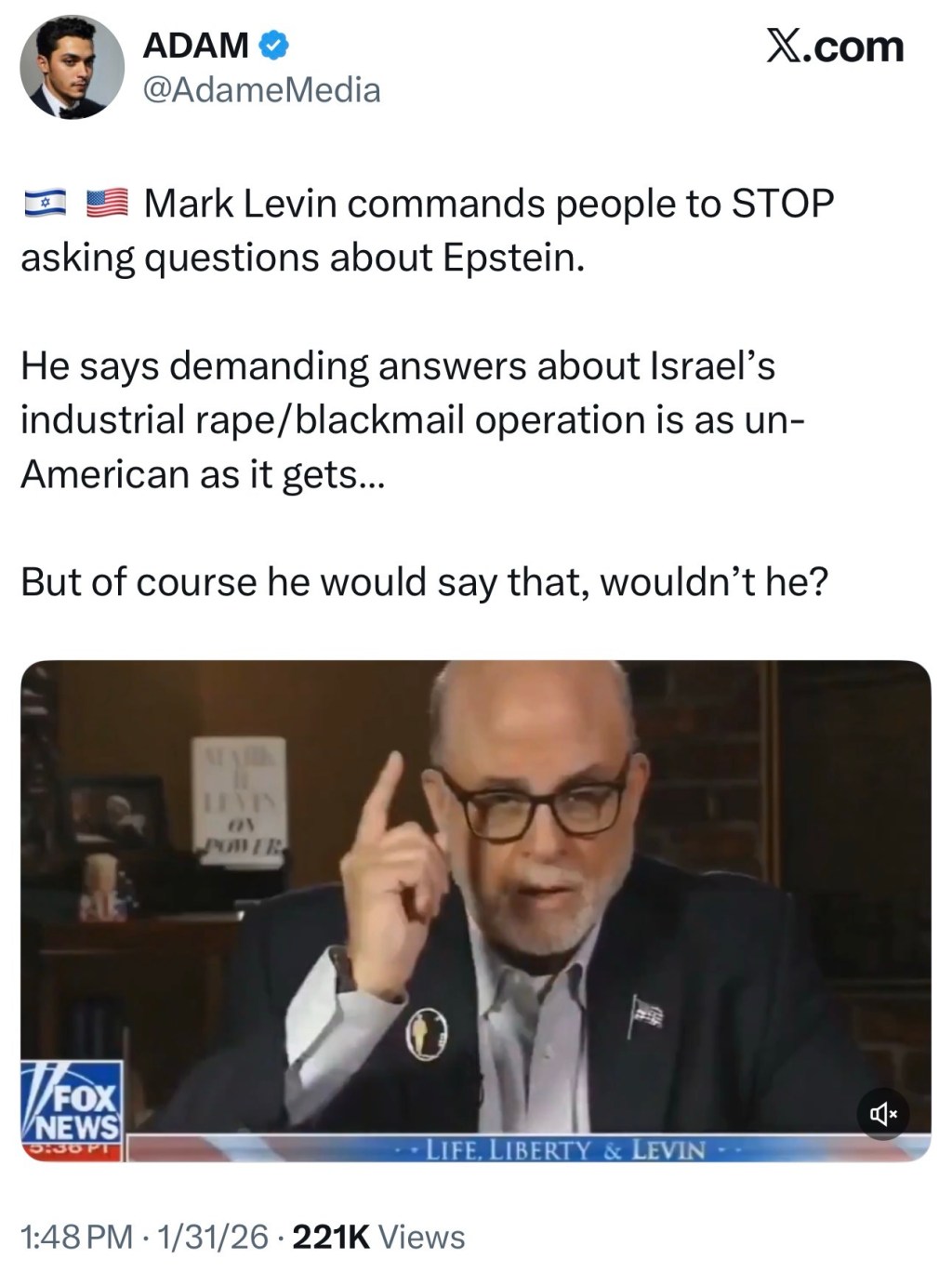Viewport: 952px width, 1272px height.
Task: Open the ADAM display name profile link
Action: point(195,45)
